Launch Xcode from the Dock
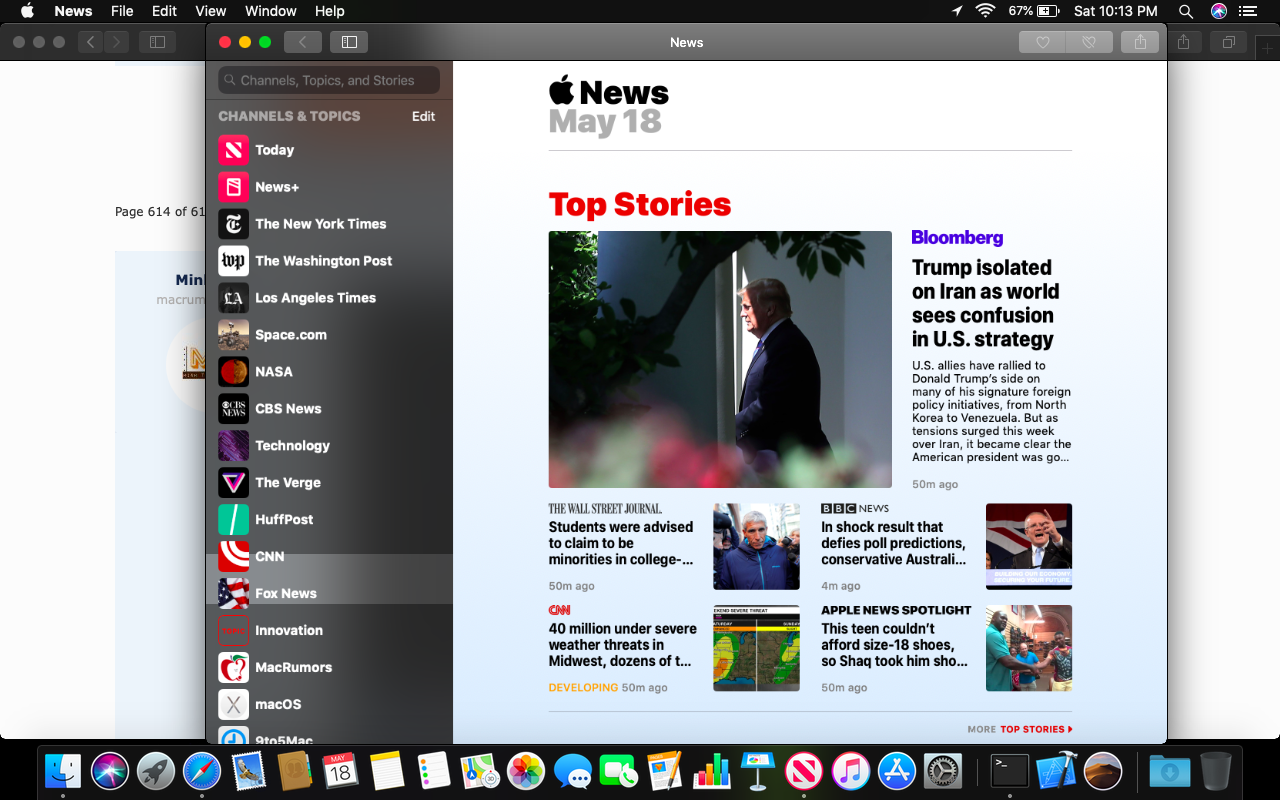1280x800 pixels. click(1056, 771)
